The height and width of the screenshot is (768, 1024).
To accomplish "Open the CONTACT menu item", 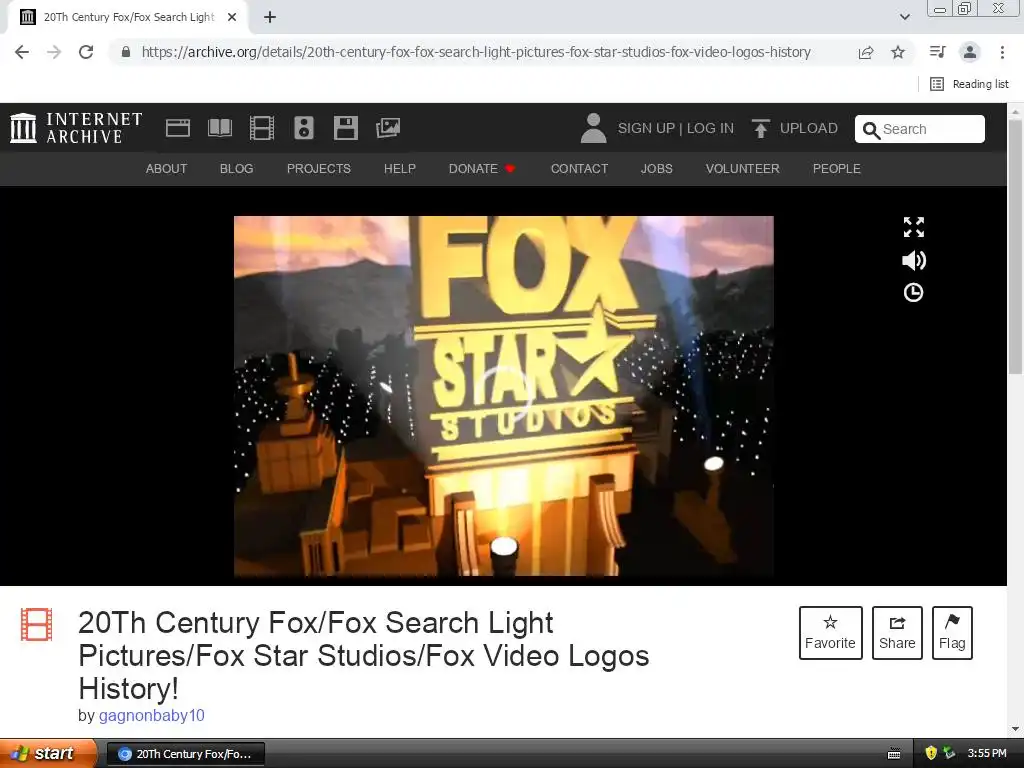I will point(579,168).
